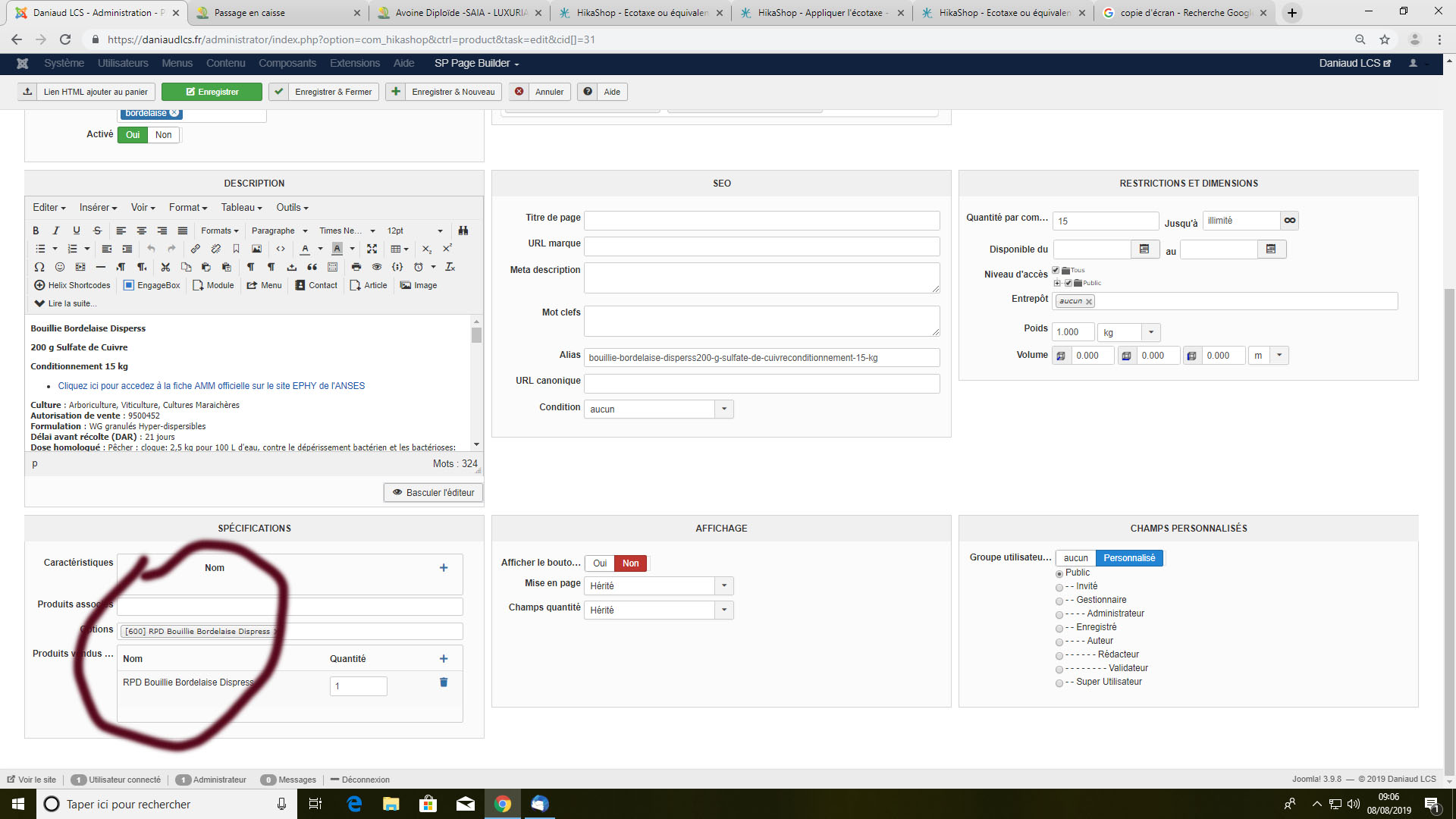Select the Gestionnaire radio button

pyautogui.click(x=1059, y=601)
